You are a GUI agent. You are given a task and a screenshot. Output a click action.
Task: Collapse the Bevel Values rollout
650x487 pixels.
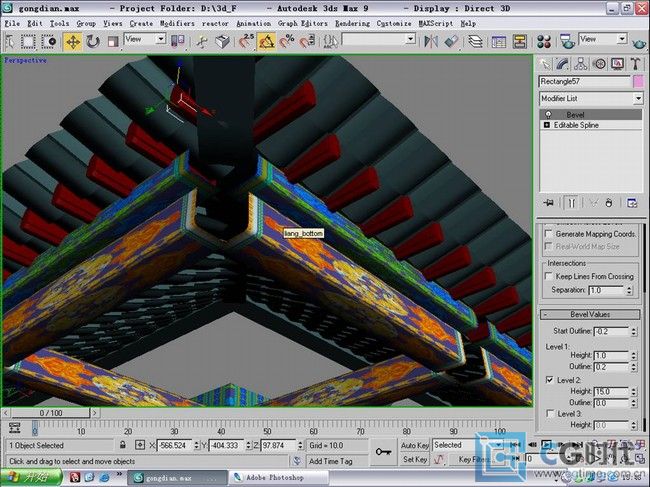(x=590, y=315)
